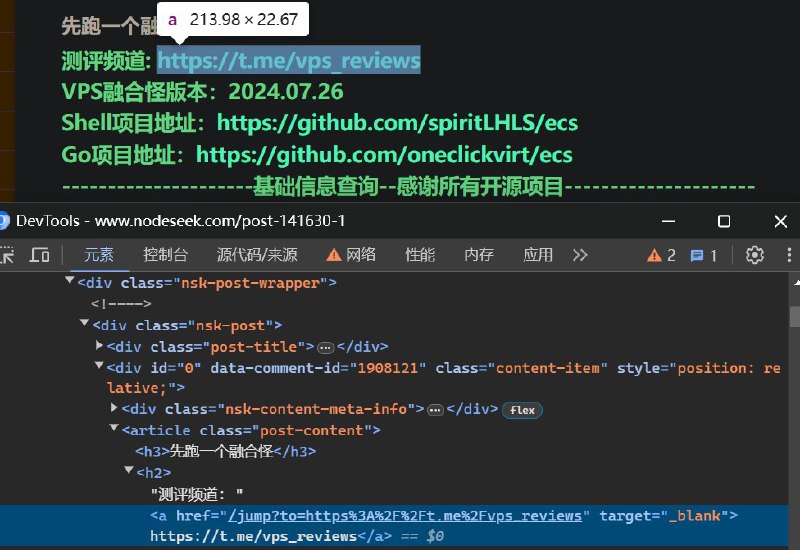
Task: Switch to the 控制台 tab
Action: click(165, 255)
